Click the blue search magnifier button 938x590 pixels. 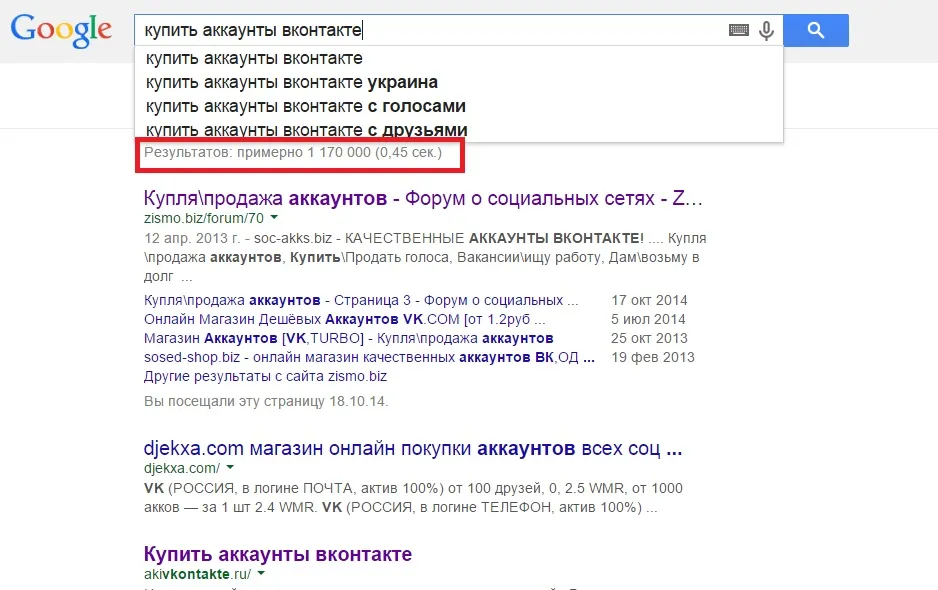[816, 30]
